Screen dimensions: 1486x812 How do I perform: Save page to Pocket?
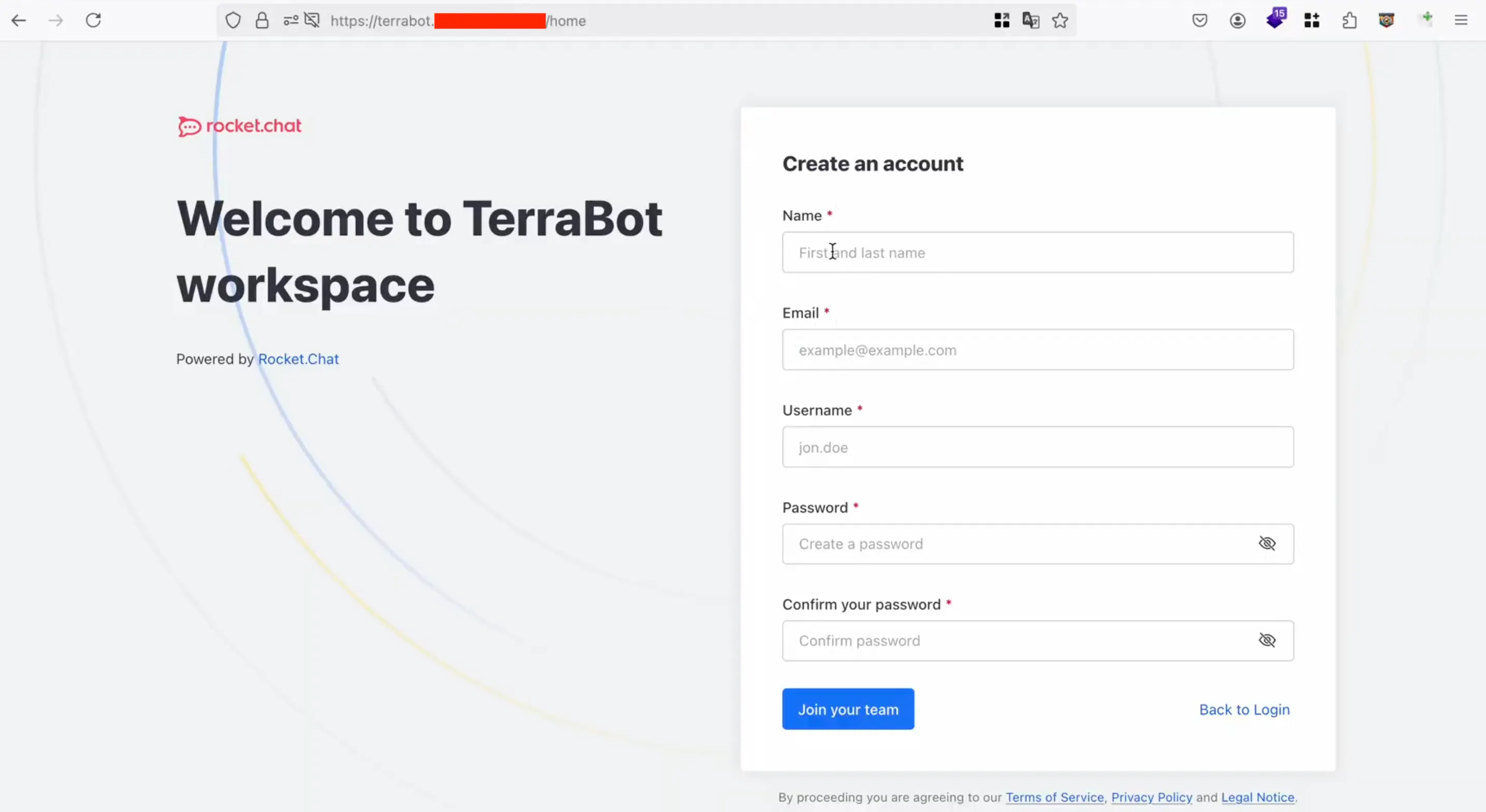coord(1200,21)
